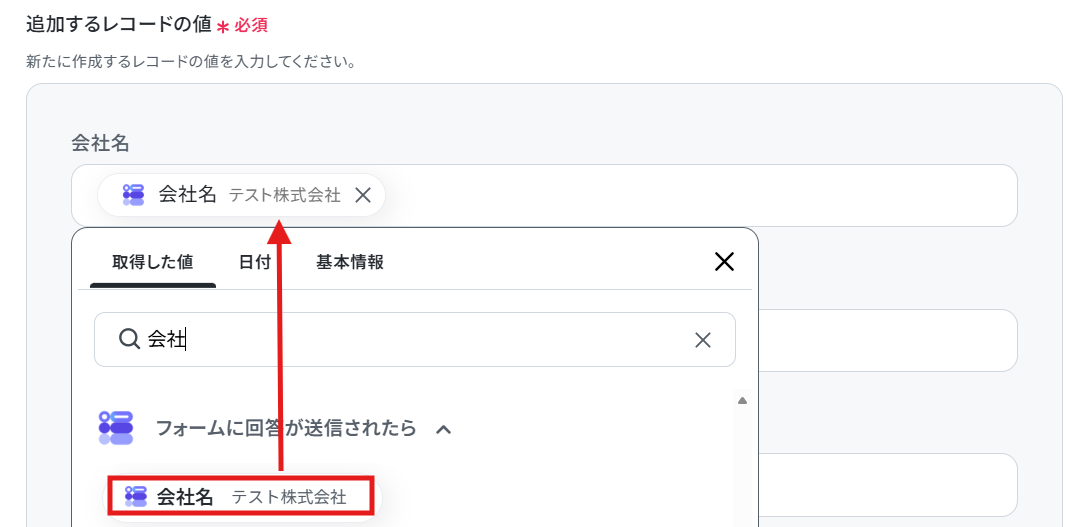Focus the second field behind the popup
1067x527 pixels.
887,340
